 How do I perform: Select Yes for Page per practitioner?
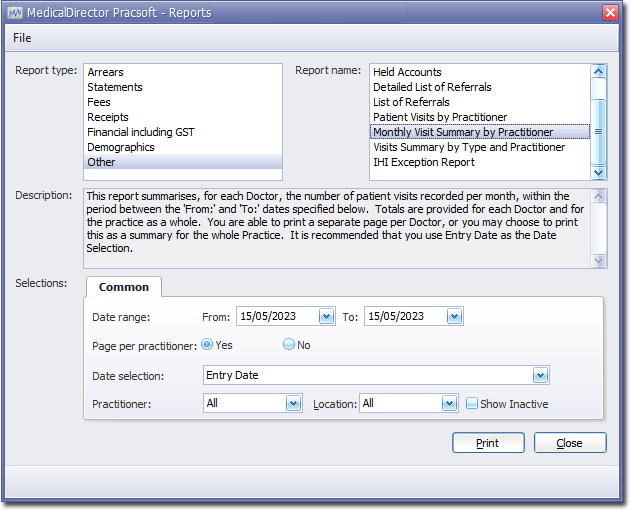tap(207, 344)
